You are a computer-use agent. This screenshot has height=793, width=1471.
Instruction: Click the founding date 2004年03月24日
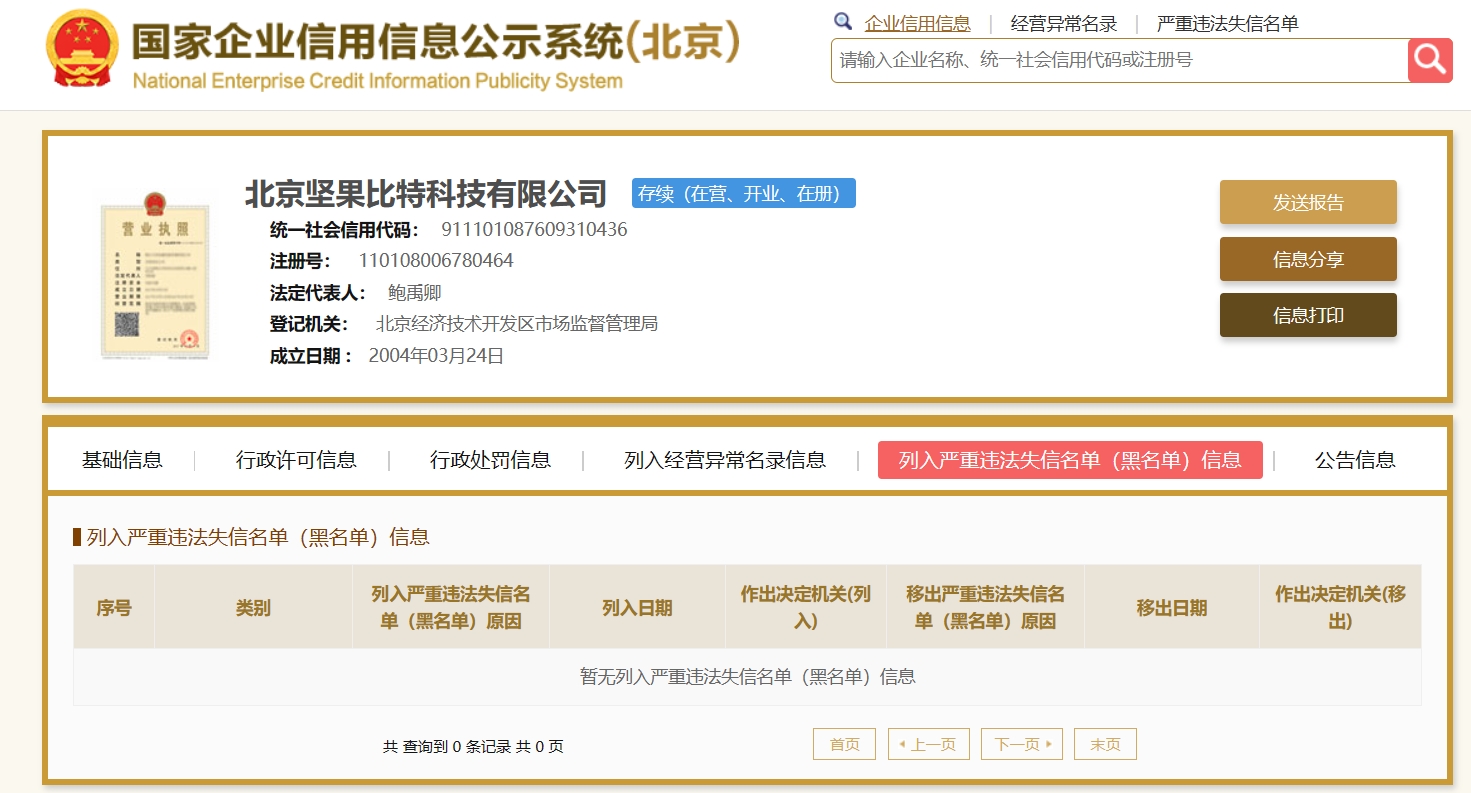(x=436, y=356)
